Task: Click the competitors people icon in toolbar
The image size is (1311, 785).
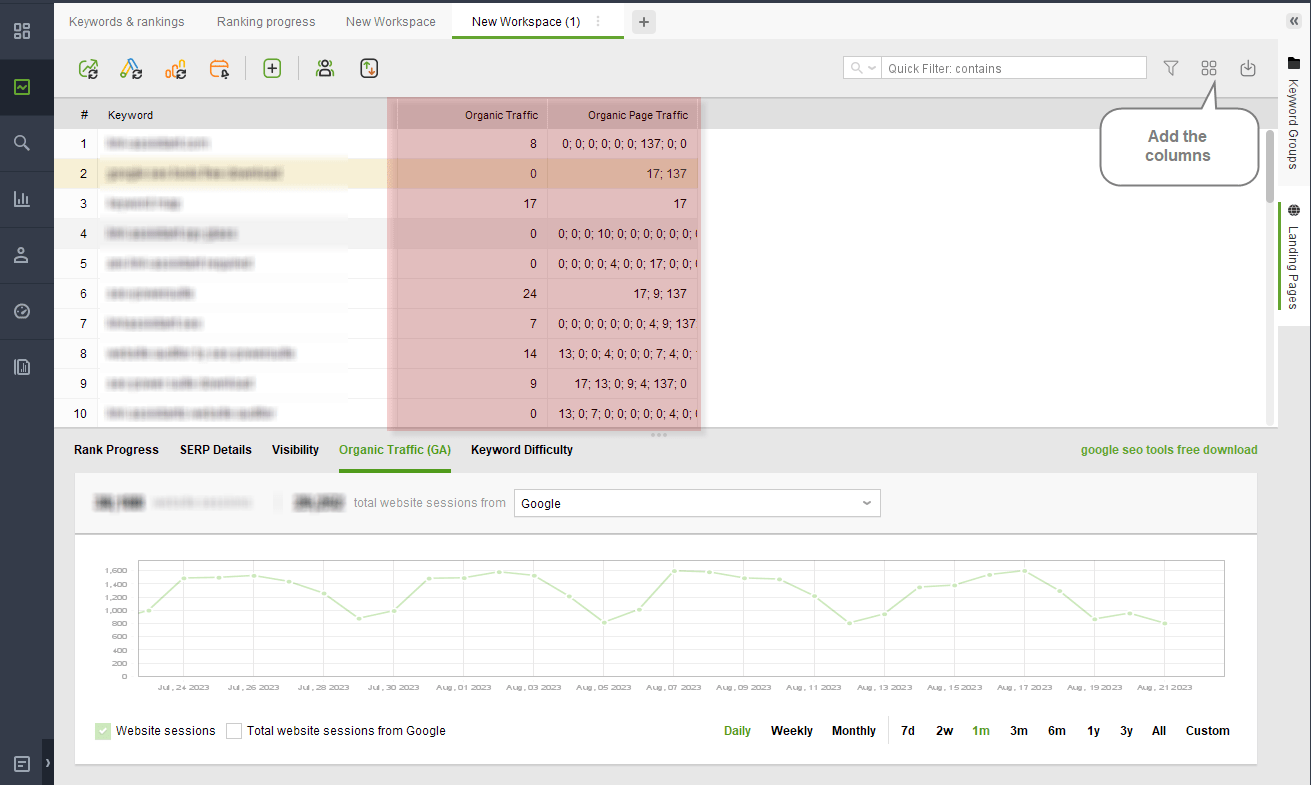Action: (325, 68)
